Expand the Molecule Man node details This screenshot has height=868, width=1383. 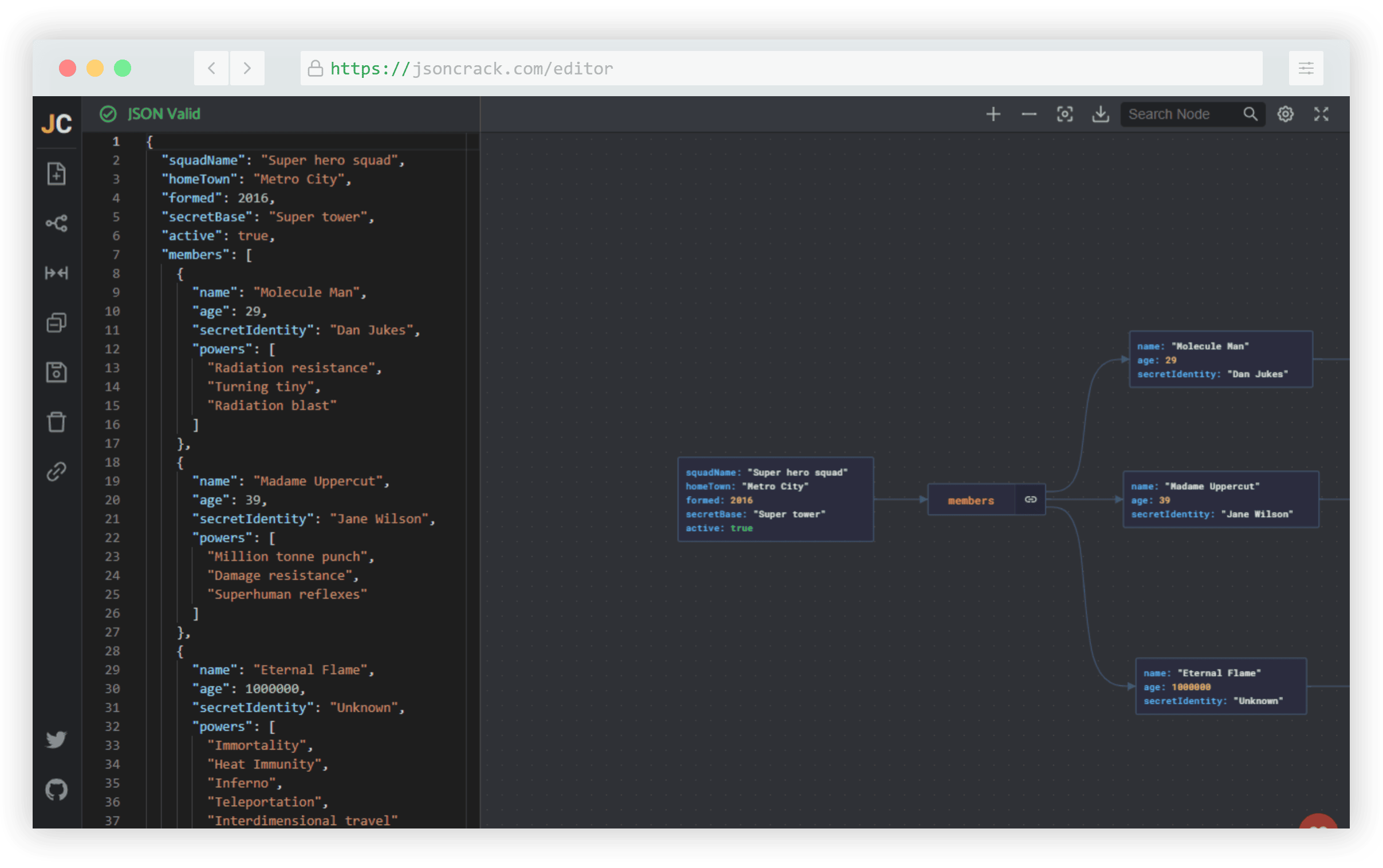click(x=1220, y=360)
